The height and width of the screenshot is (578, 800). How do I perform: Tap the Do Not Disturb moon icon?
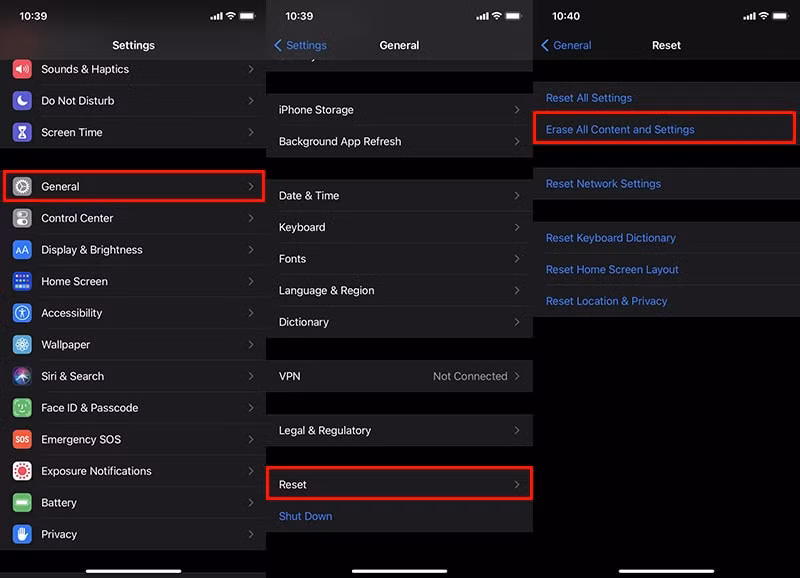[x=22, y=101]
